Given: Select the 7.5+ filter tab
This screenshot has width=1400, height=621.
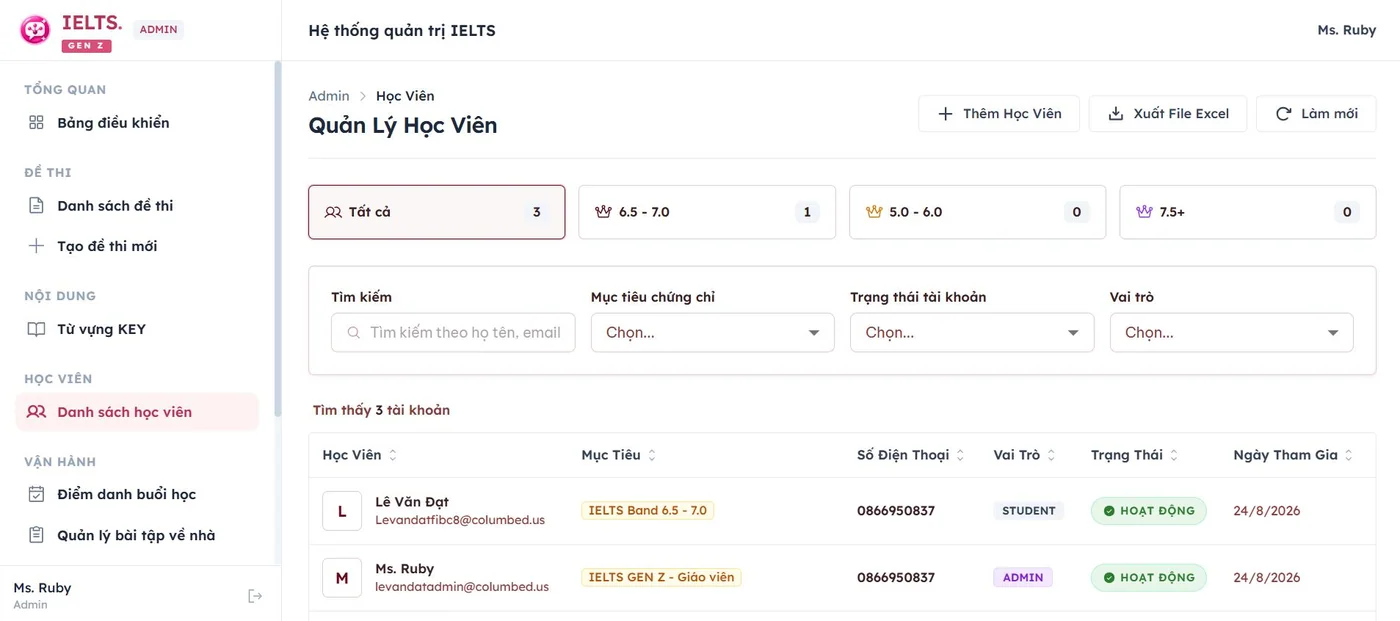Looking at the screenshot, I should tap(1248, 212).
